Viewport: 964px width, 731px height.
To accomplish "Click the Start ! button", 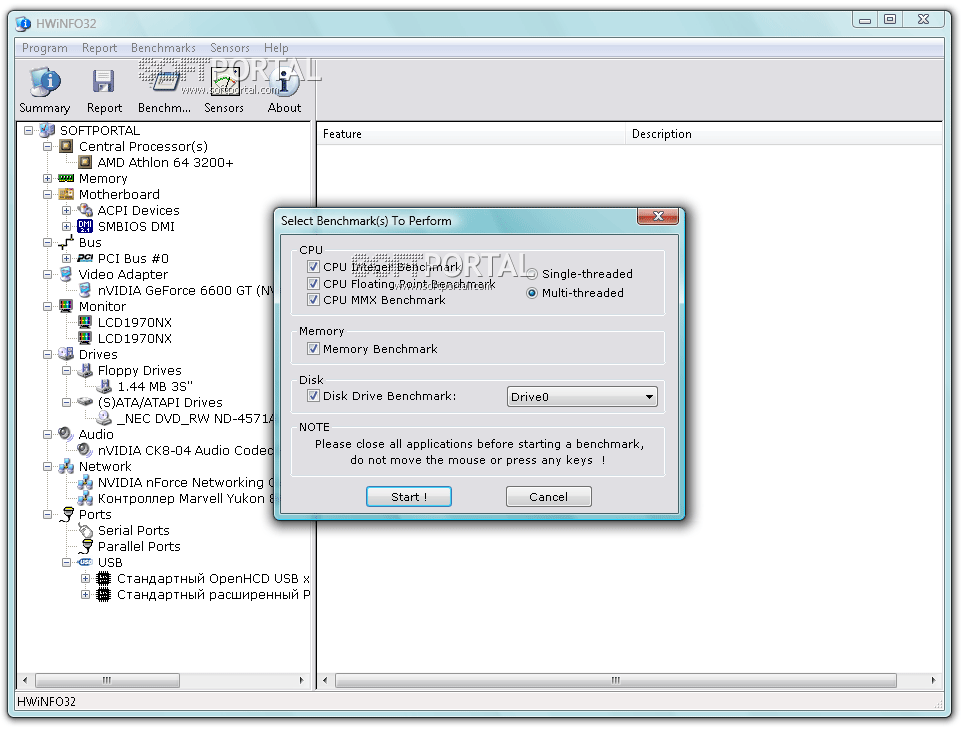I will tap(409, 497).
